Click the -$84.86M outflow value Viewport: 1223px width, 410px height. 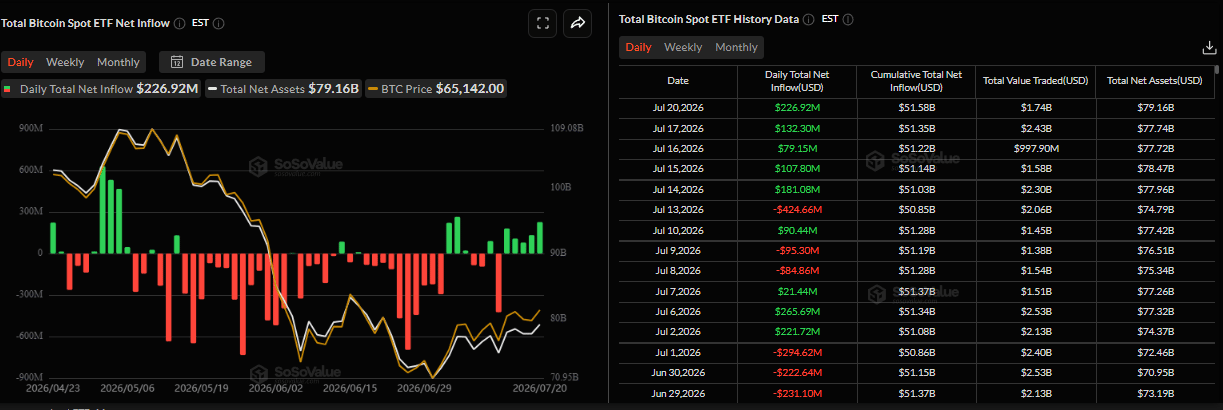(796, 271)
